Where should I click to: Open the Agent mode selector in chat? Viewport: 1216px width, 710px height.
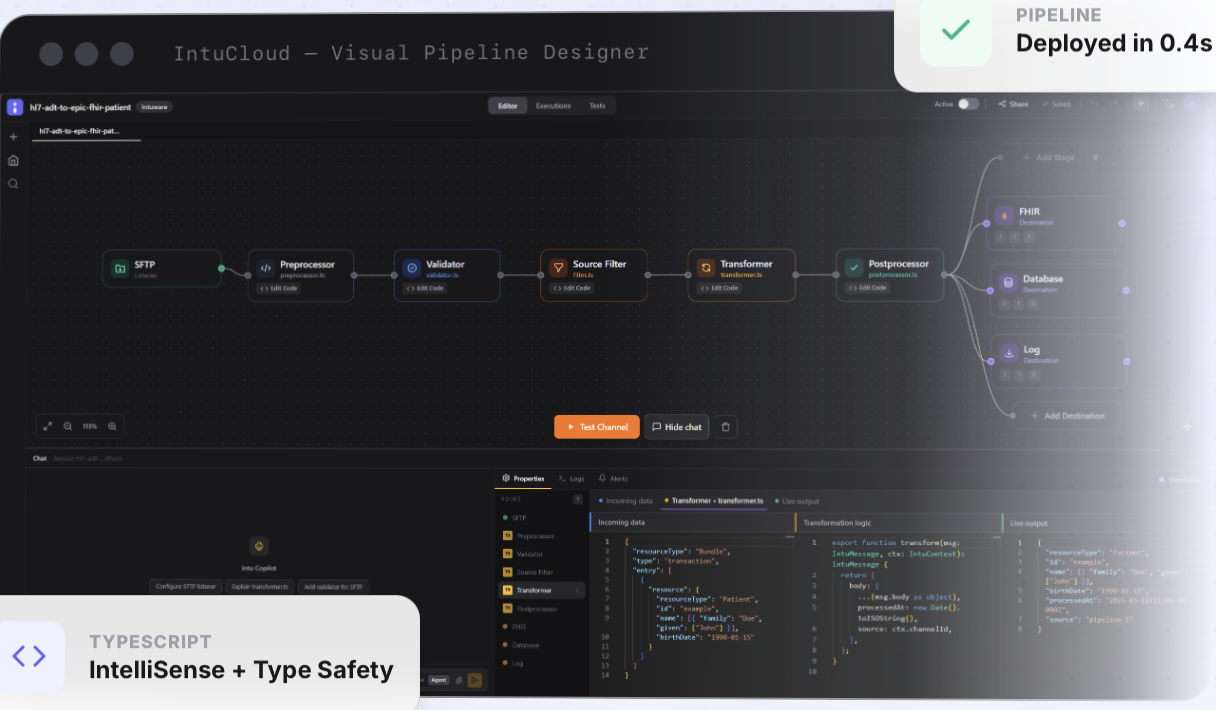pyautogui.click(x=439, y=680)
